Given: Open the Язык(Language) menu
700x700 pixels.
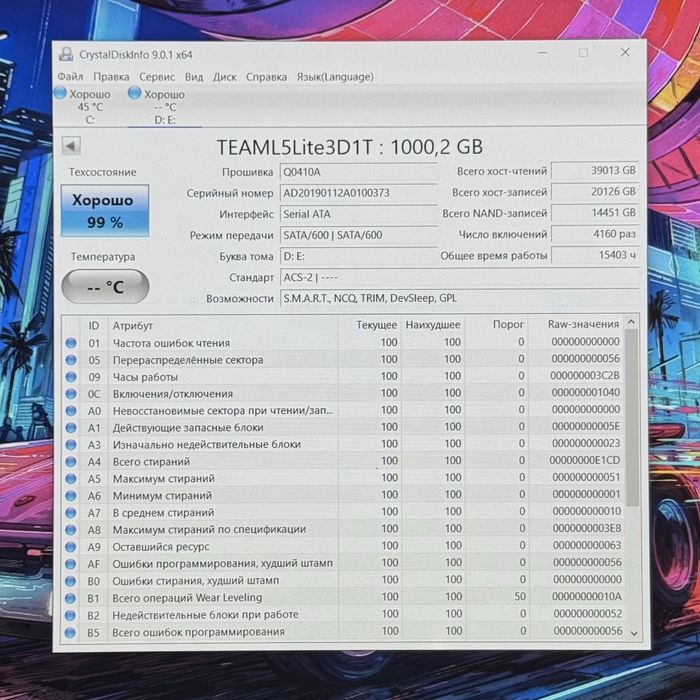Looking at the screenshot, I should pyautogui.click(x=335, y=77).
